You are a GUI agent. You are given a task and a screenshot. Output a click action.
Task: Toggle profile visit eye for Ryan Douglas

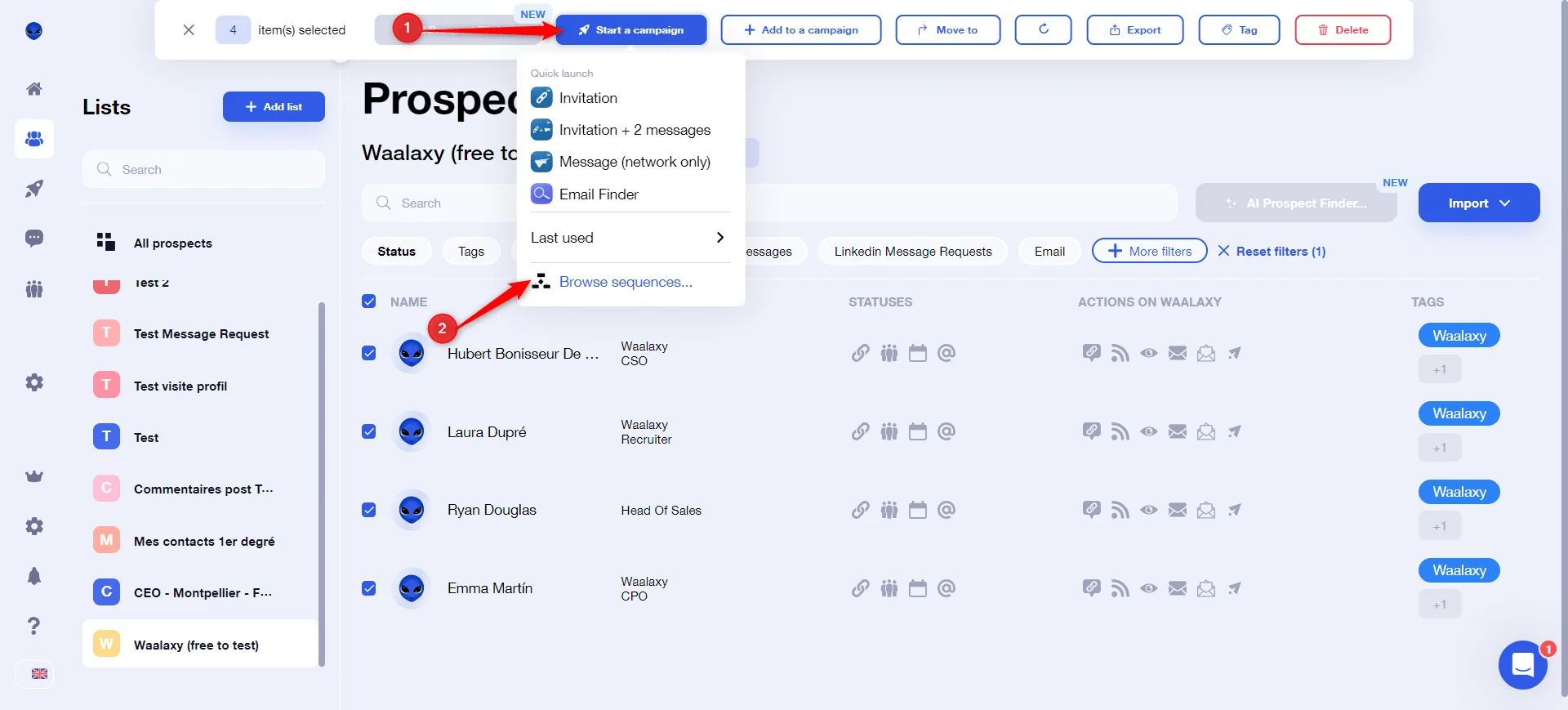pos(1149,510)
